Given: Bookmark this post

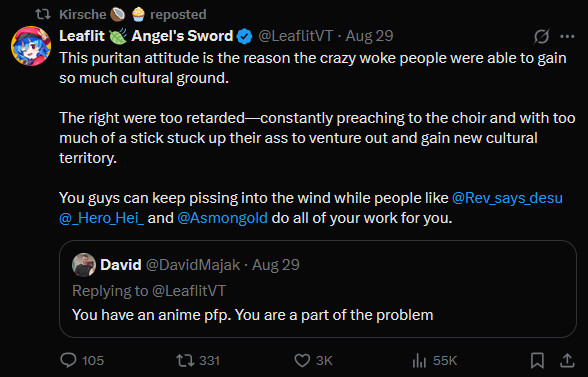Looking at the screenshot, I should 537,360.
